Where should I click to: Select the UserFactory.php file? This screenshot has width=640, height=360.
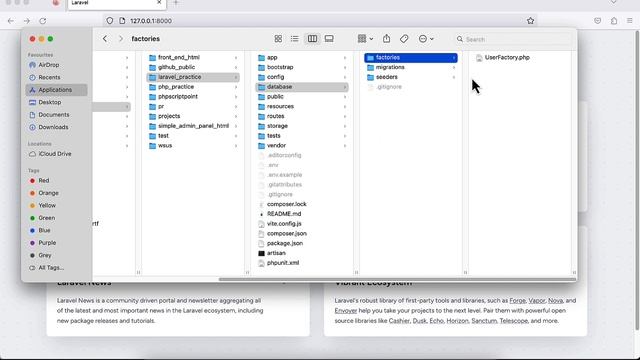[520, 58]
